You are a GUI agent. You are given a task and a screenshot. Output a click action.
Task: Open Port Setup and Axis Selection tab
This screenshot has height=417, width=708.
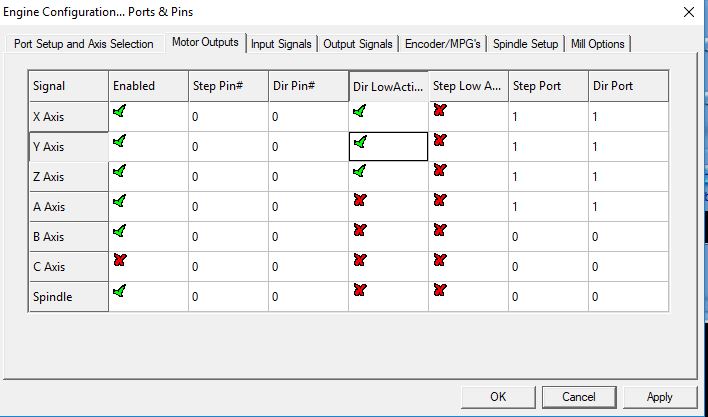coord(84,44)
